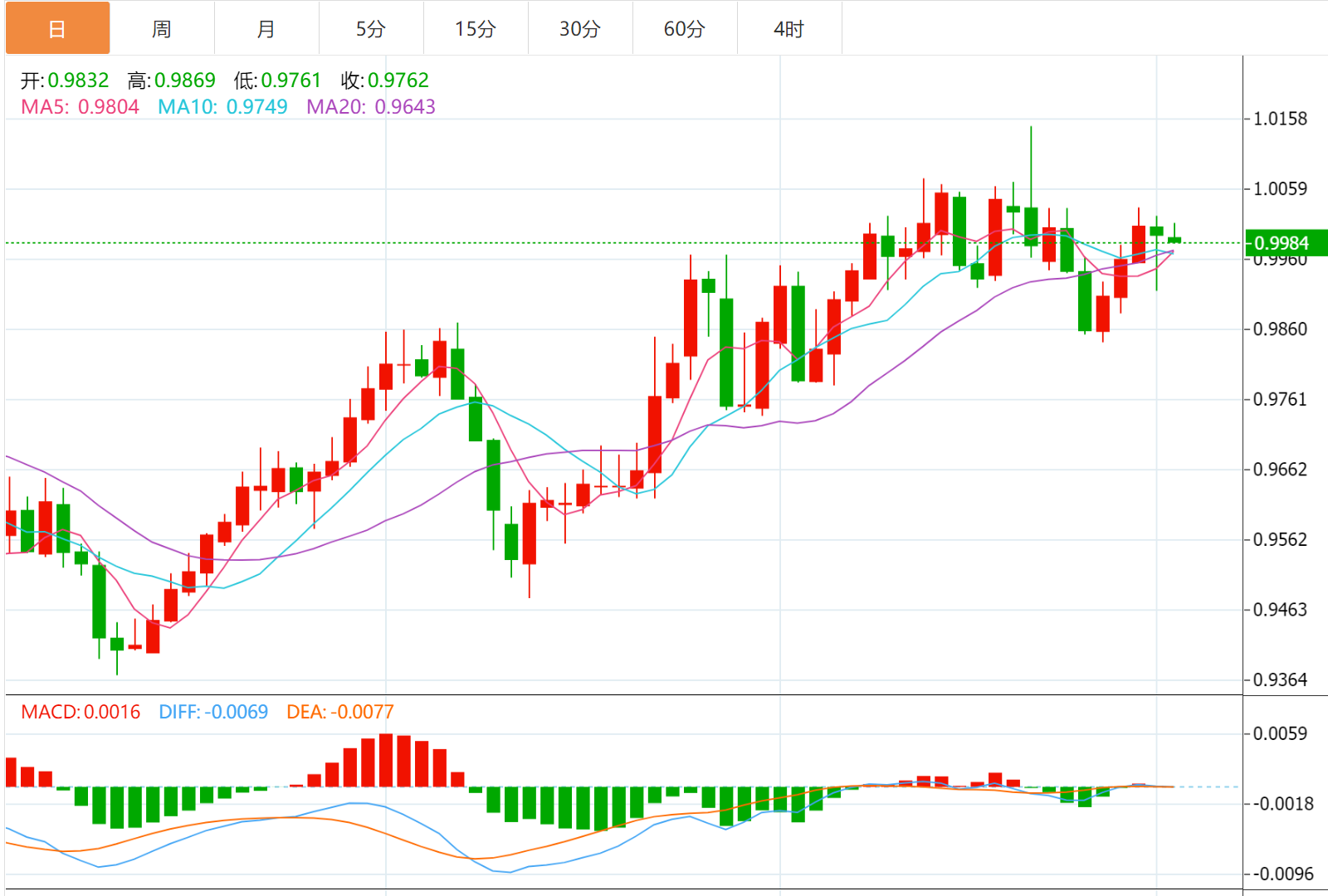Open the 30分 timeframe tab
1328x896 pixels.
[x=580, y=29]
